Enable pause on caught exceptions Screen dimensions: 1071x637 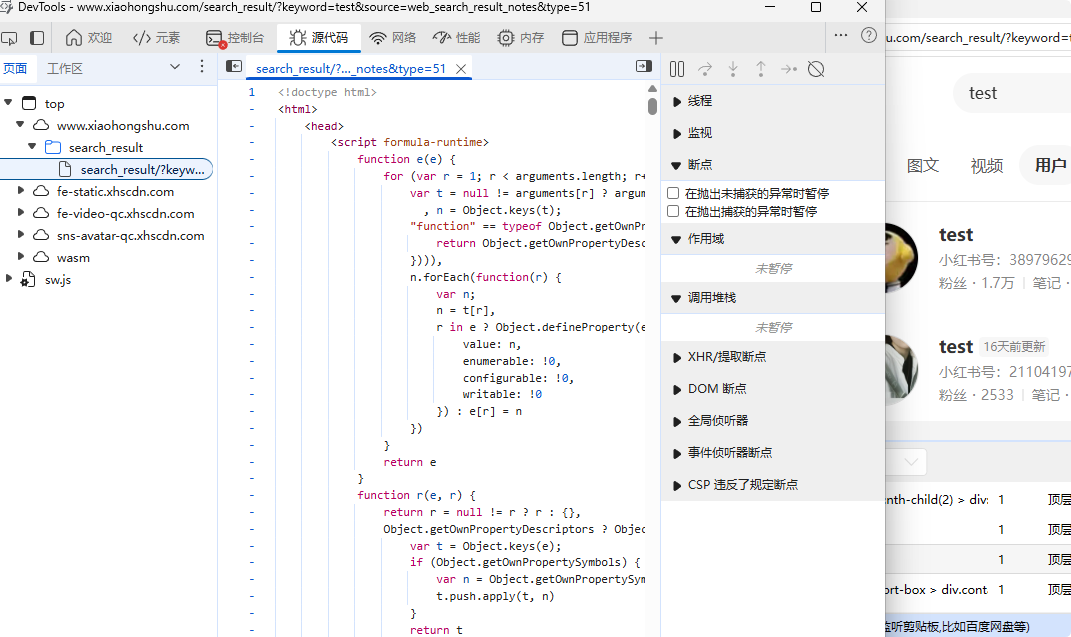pyautogui.click(x=674, y=212)
